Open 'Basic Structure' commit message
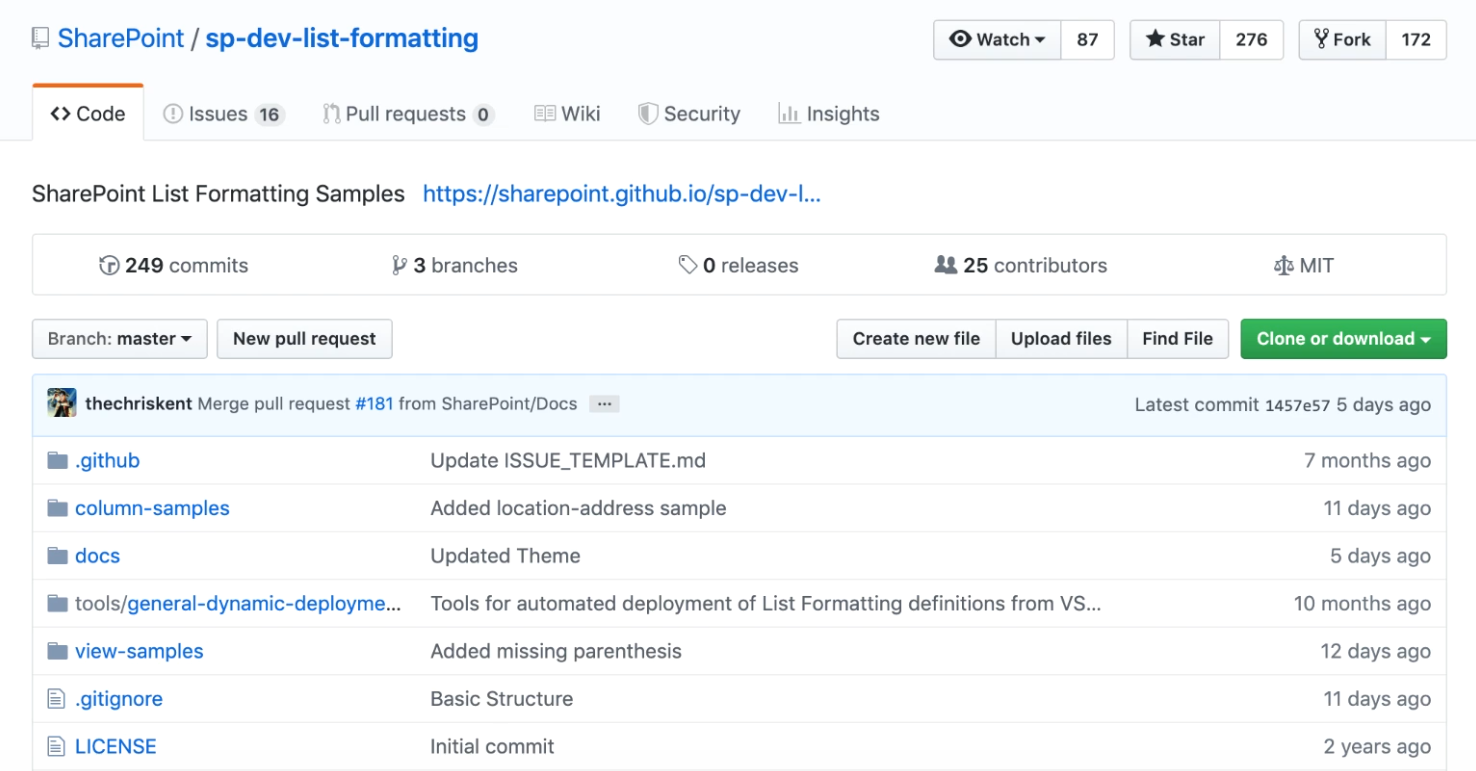Screen dimensions: 1476x771 [502, 699]
